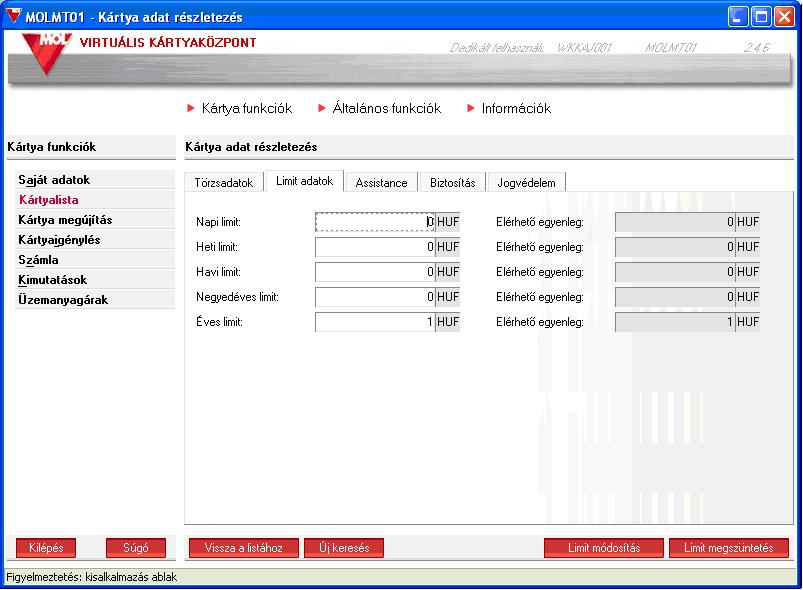This screenshot has width=803, height=590.
Task: Open Kimutatások sidebar item
Action: [95, 280]
